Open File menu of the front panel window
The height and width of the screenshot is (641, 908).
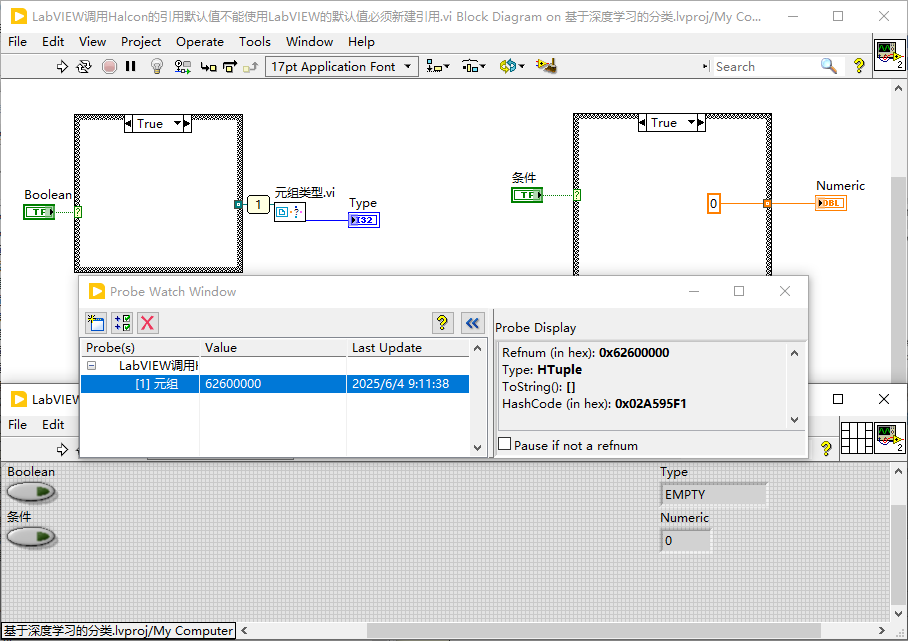[17, 424]
